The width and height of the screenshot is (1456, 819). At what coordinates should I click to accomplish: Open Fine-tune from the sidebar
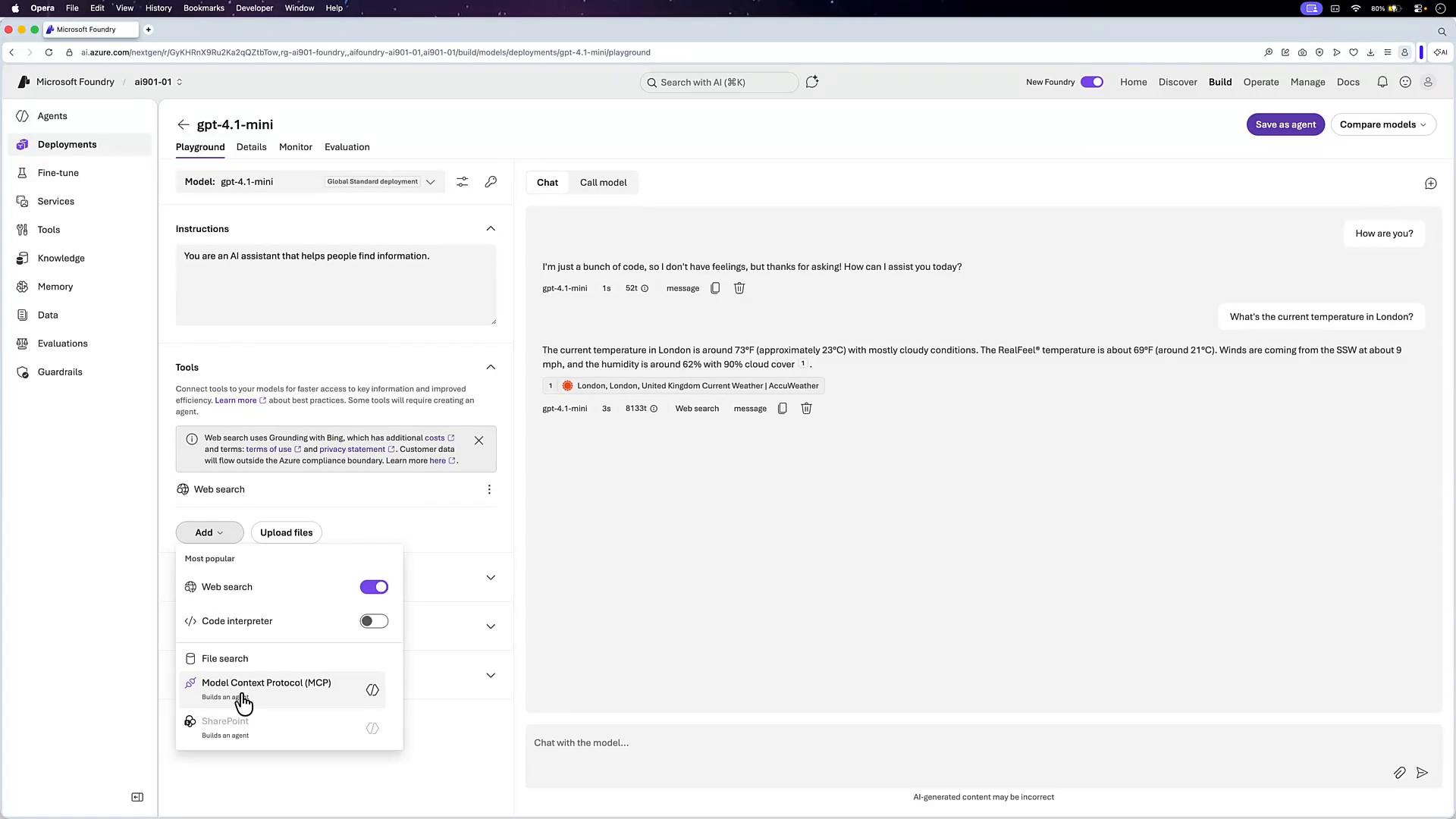click(x=58, y=173)
